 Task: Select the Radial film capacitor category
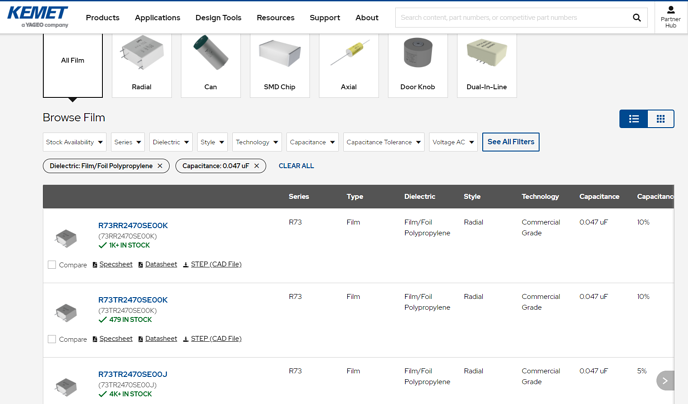point(142,65)
